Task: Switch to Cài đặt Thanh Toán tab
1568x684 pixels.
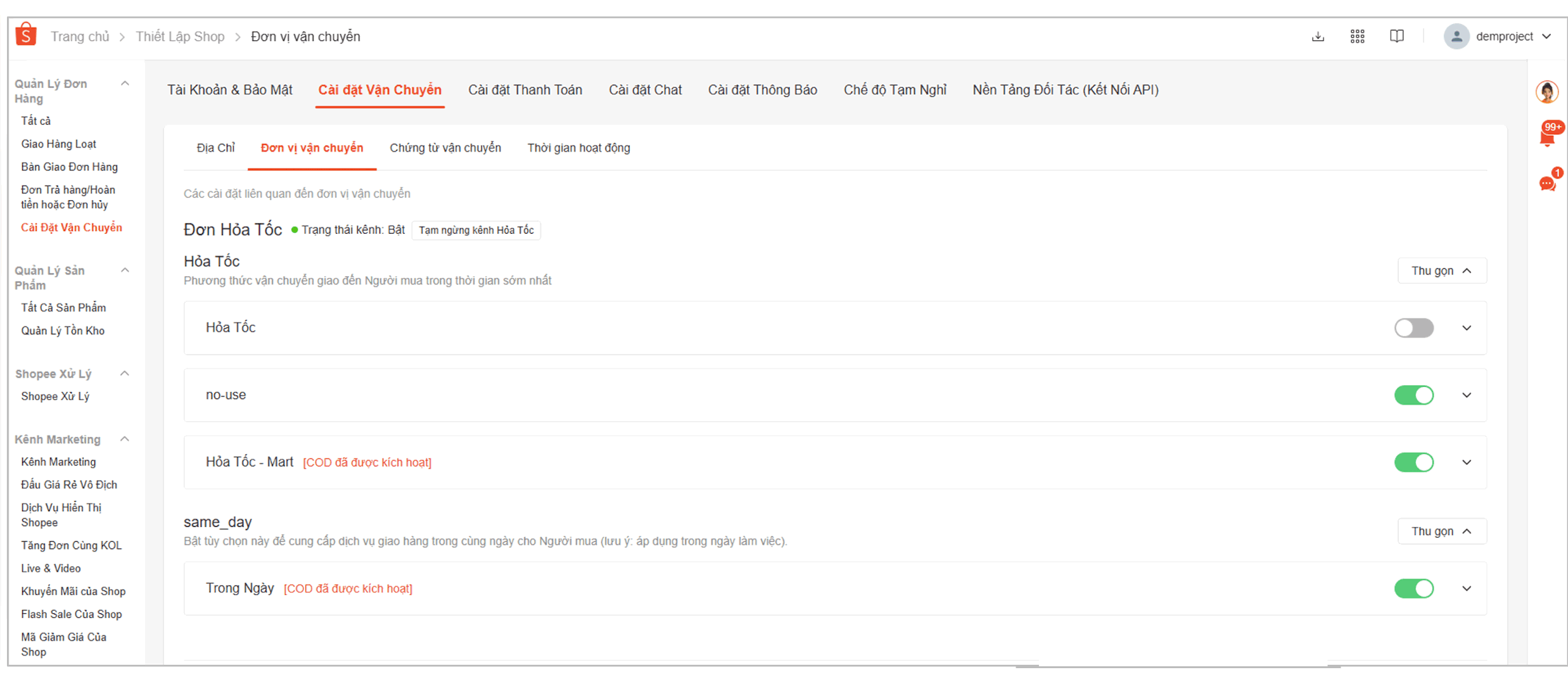Action: (x=525, y=90)
